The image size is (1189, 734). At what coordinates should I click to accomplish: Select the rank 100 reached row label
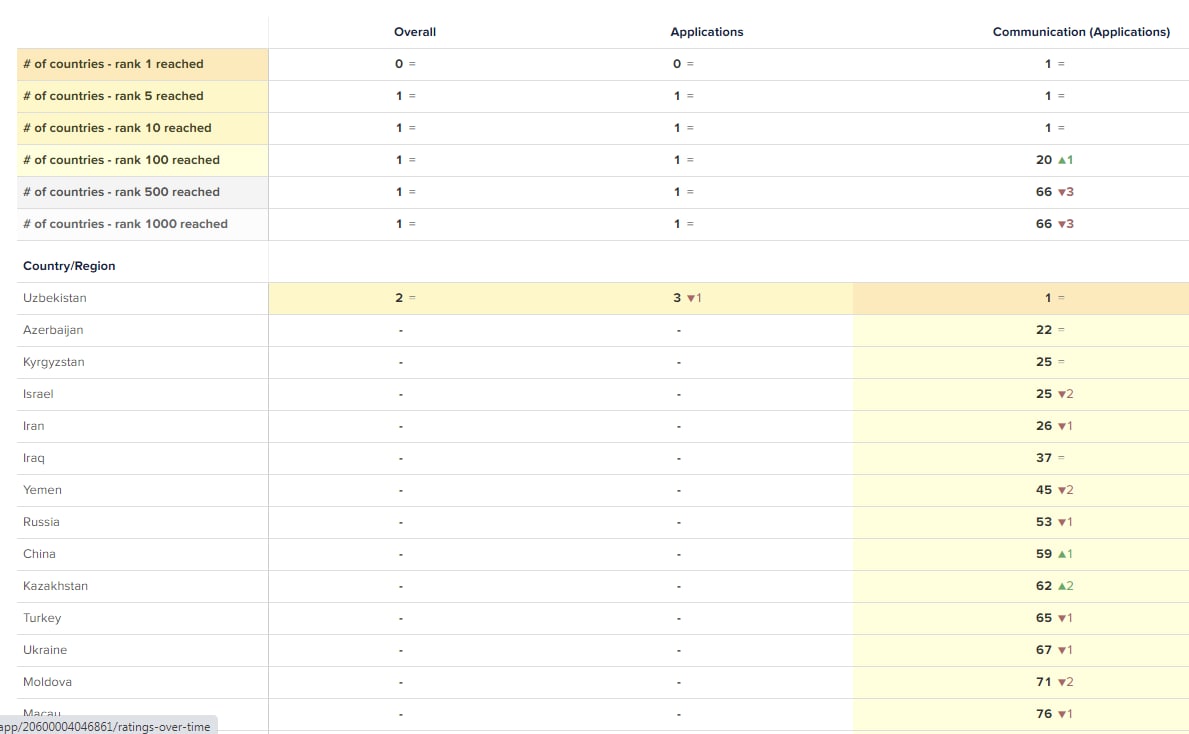[x=143, y=160]
